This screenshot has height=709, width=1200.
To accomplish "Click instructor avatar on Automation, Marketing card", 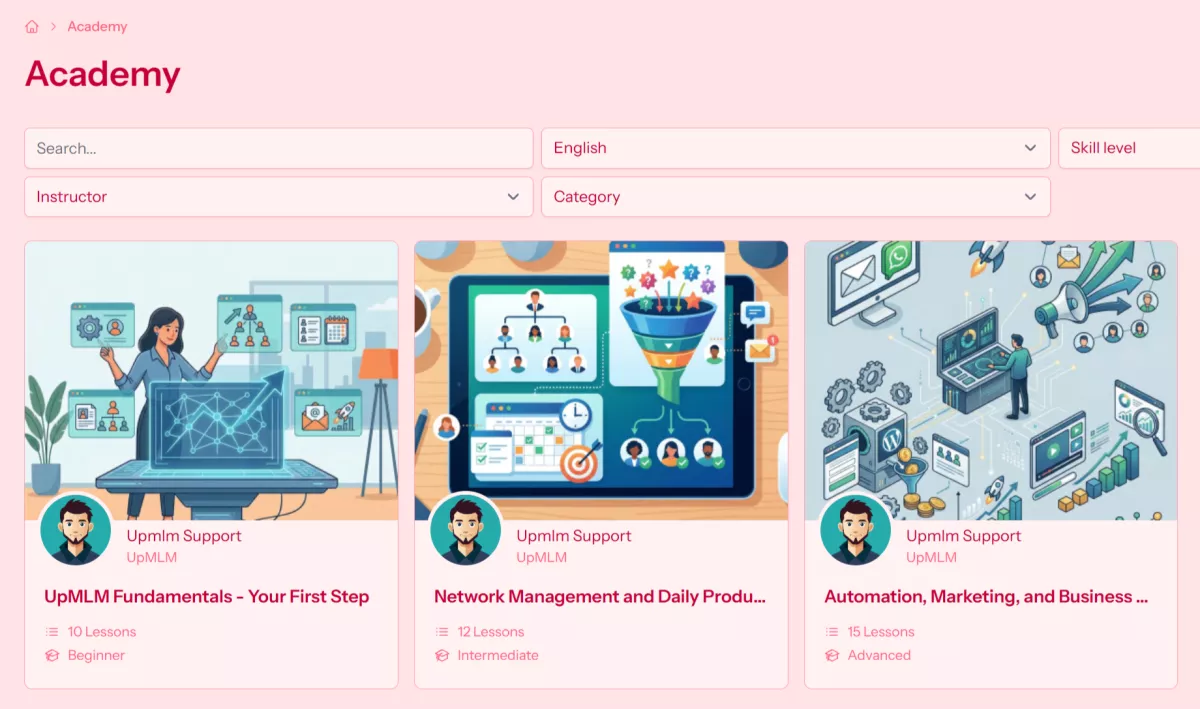I will click(855, 530).
